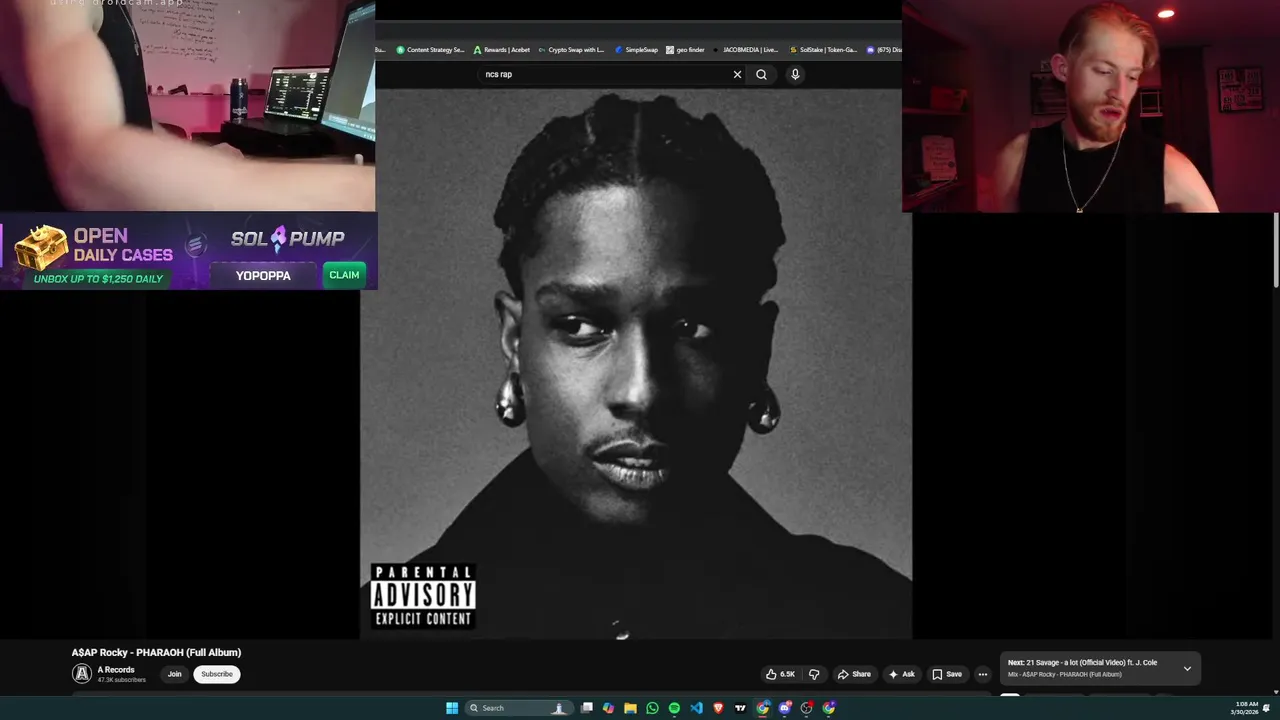Screen dimensions: 1280x720
Task: Open Spotify from the taskbar
Action: 674,708
